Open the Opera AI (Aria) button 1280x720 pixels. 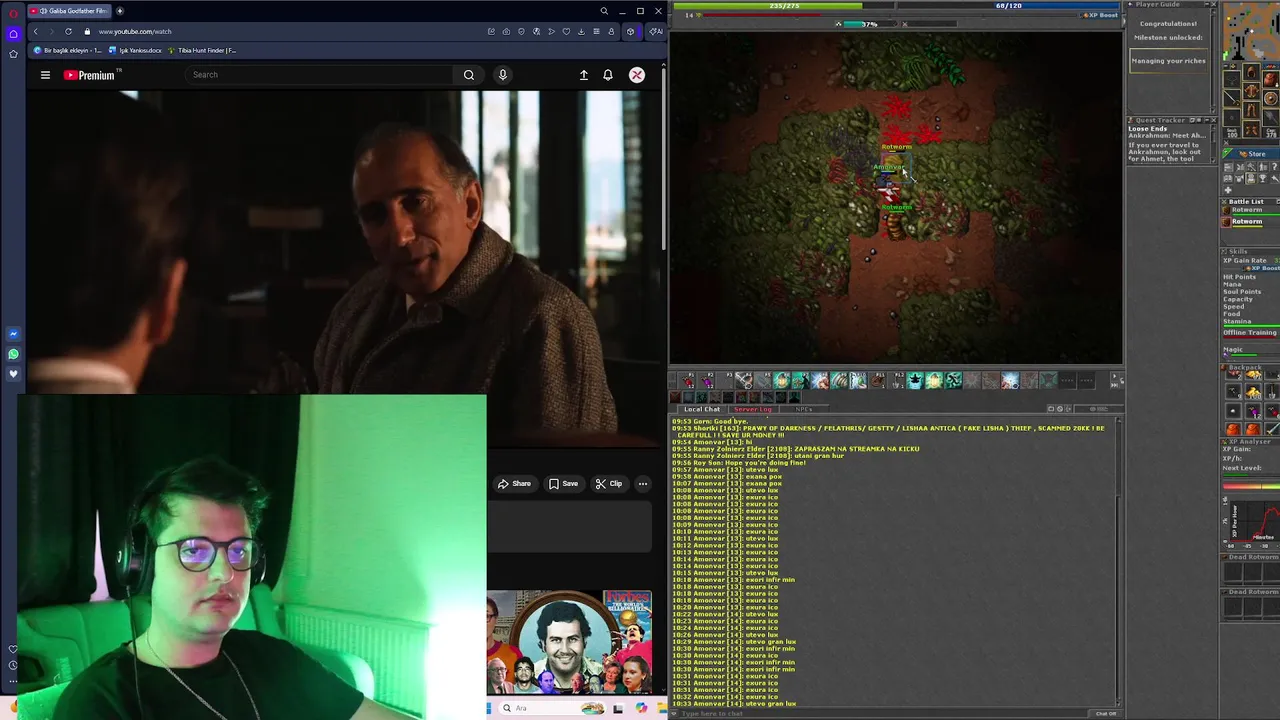click(655, 31)
